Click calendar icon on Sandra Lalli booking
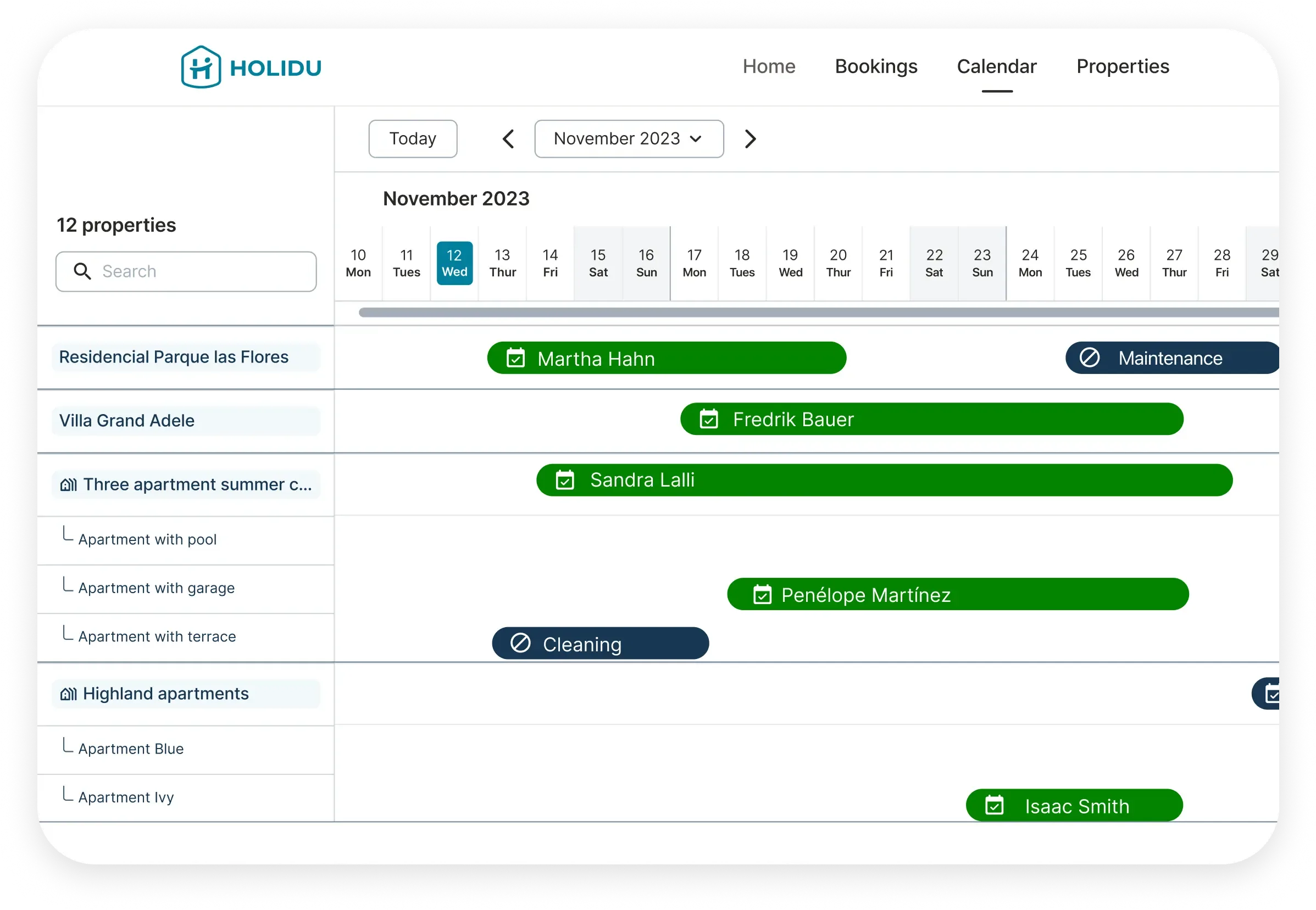Viewport: 1316px width, 910px height. [565, 480]
